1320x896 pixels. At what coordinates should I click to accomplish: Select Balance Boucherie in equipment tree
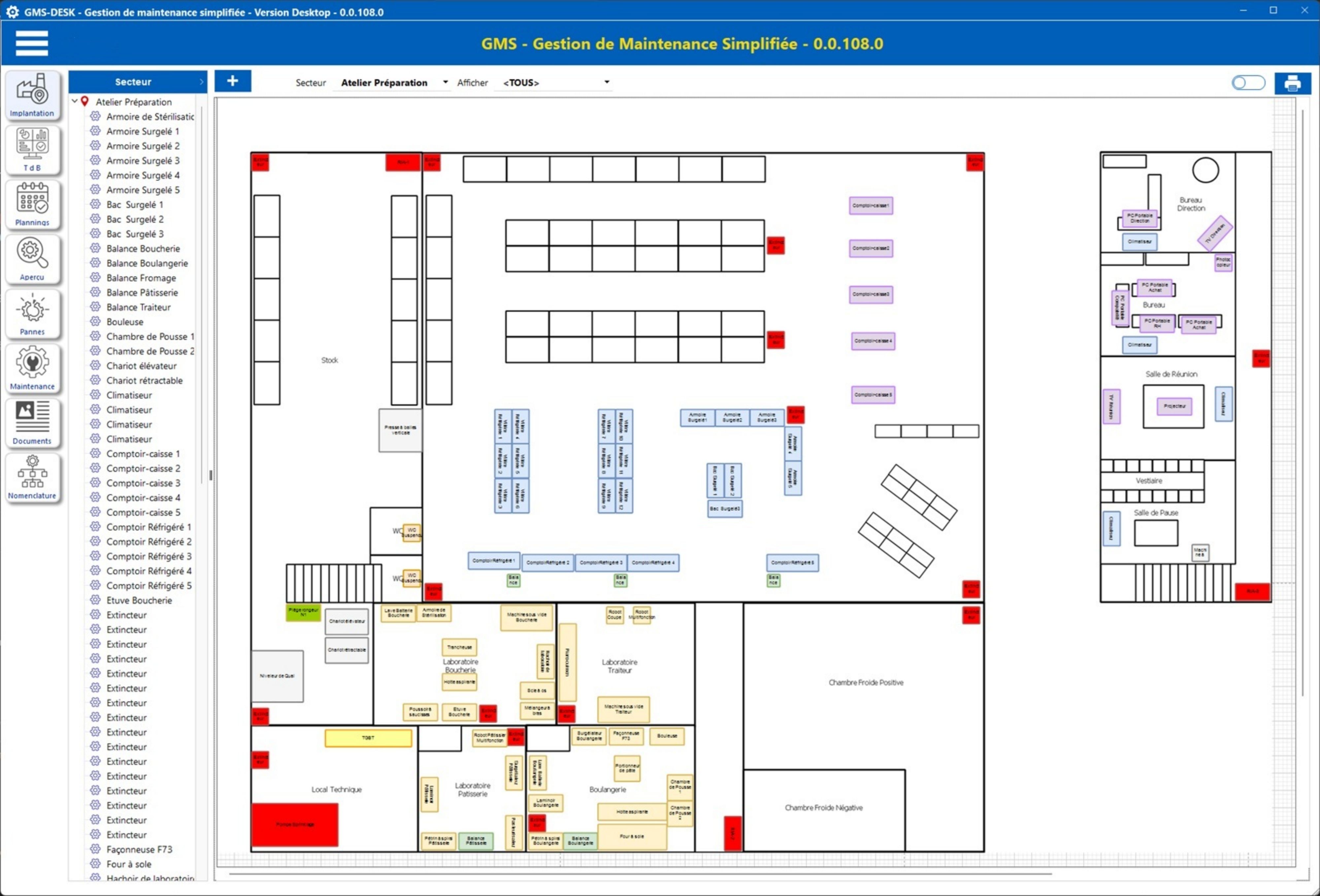(x=143, y=248)
